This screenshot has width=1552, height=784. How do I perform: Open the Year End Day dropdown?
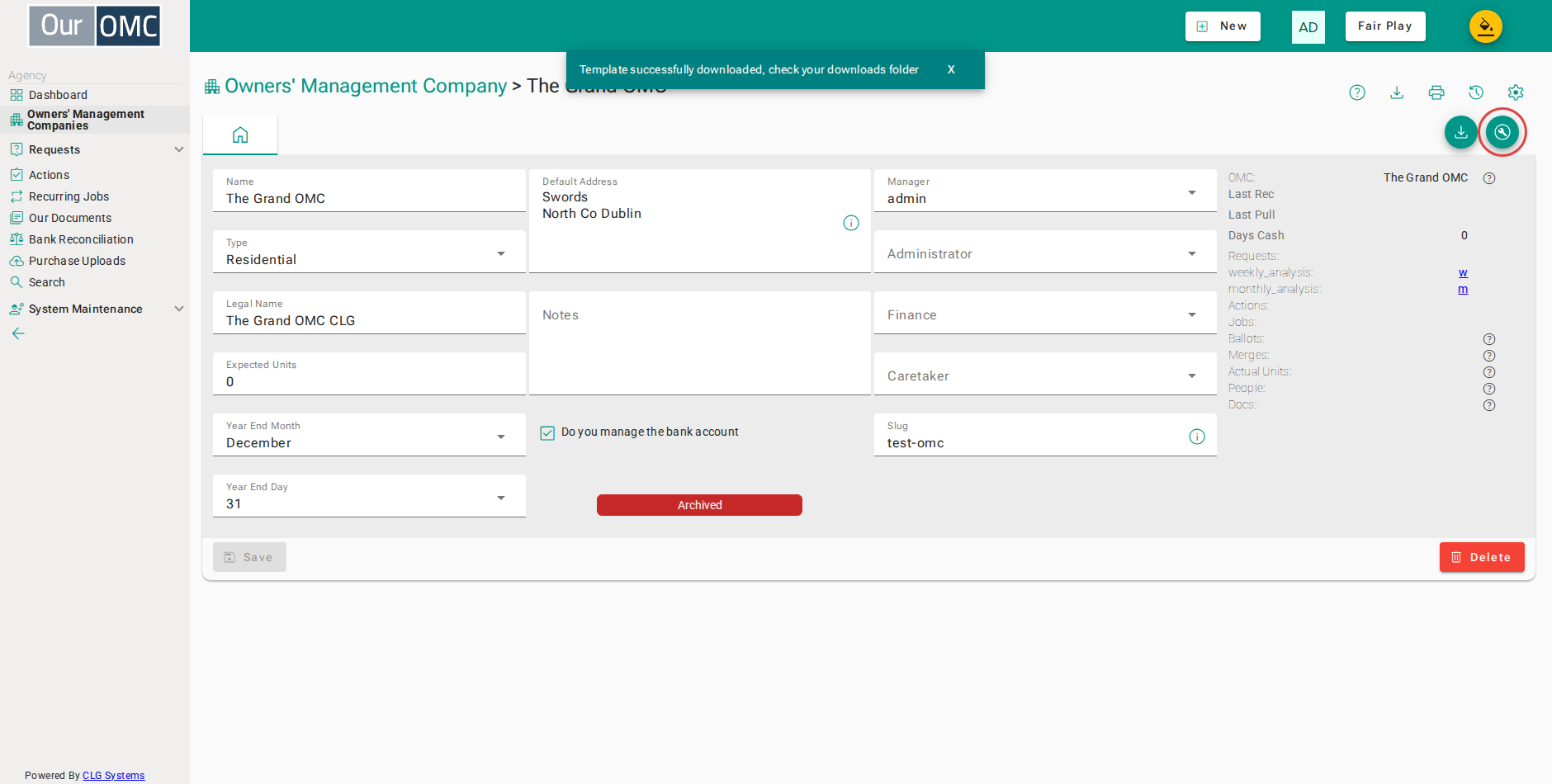369,496
